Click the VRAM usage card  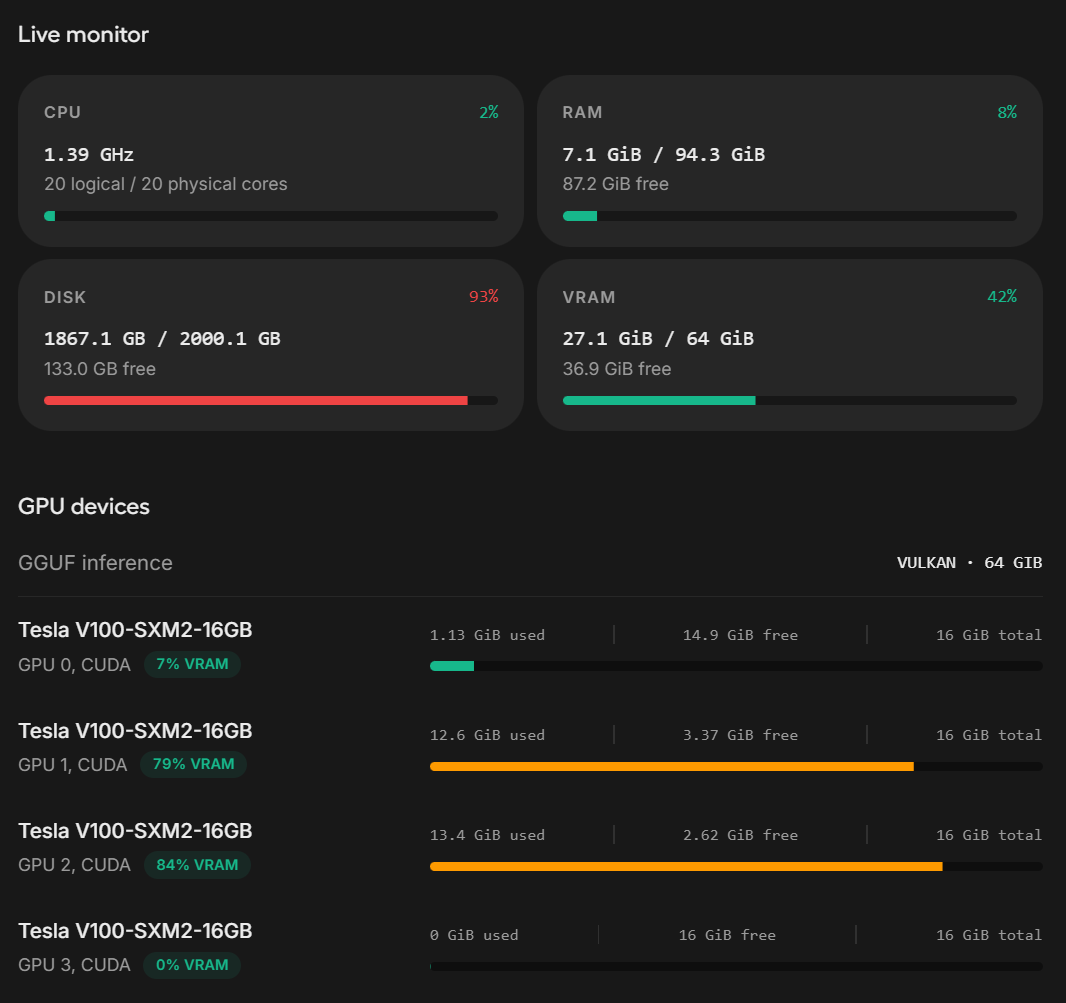pos(789,345)
